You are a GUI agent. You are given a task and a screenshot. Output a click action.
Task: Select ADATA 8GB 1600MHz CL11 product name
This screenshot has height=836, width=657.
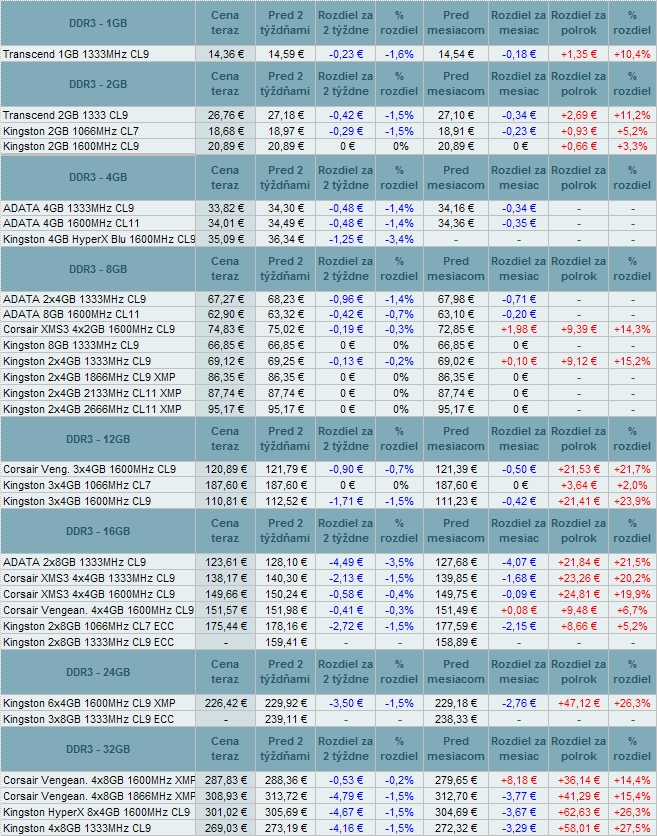71,314
